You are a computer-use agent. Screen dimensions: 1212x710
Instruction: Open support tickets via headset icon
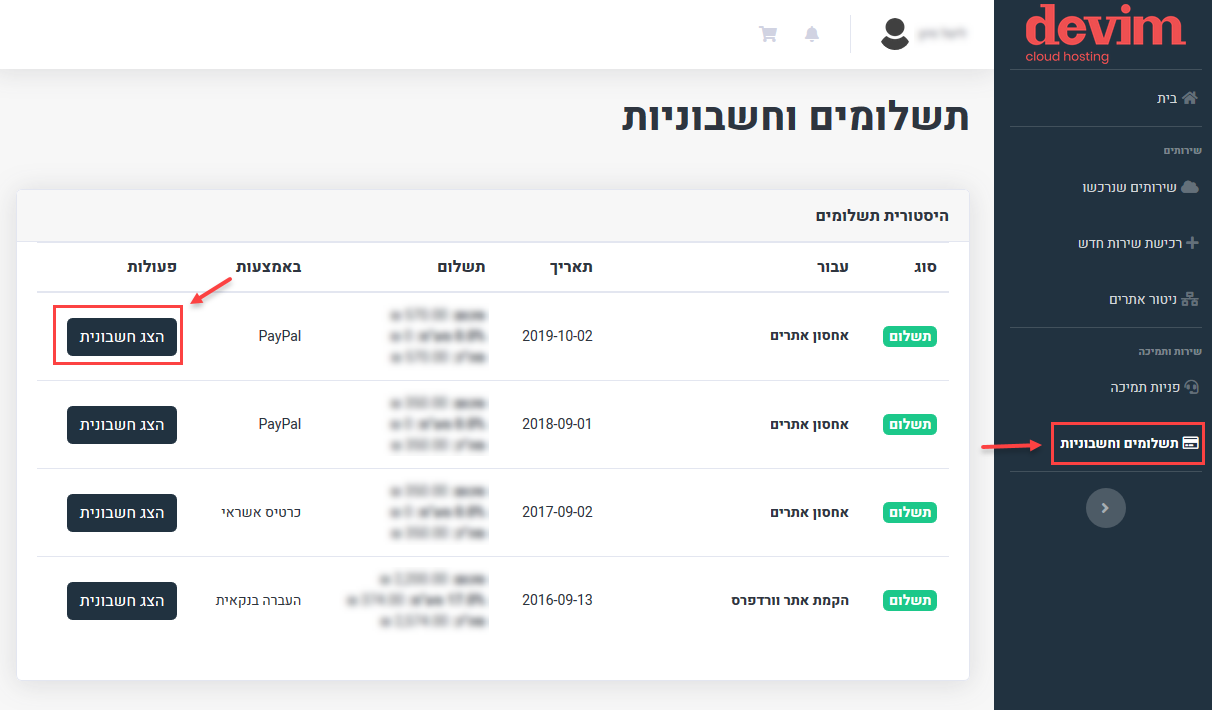point(1190,387)
